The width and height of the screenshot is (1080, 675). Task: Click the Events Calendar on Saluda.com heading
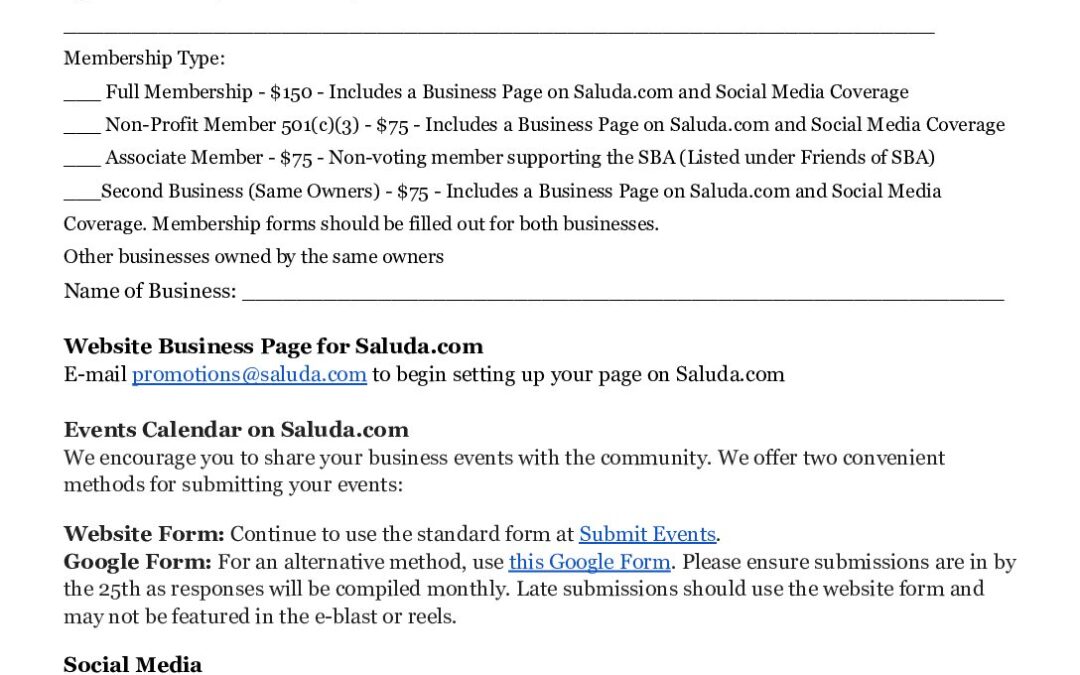(x=236, y=430)
